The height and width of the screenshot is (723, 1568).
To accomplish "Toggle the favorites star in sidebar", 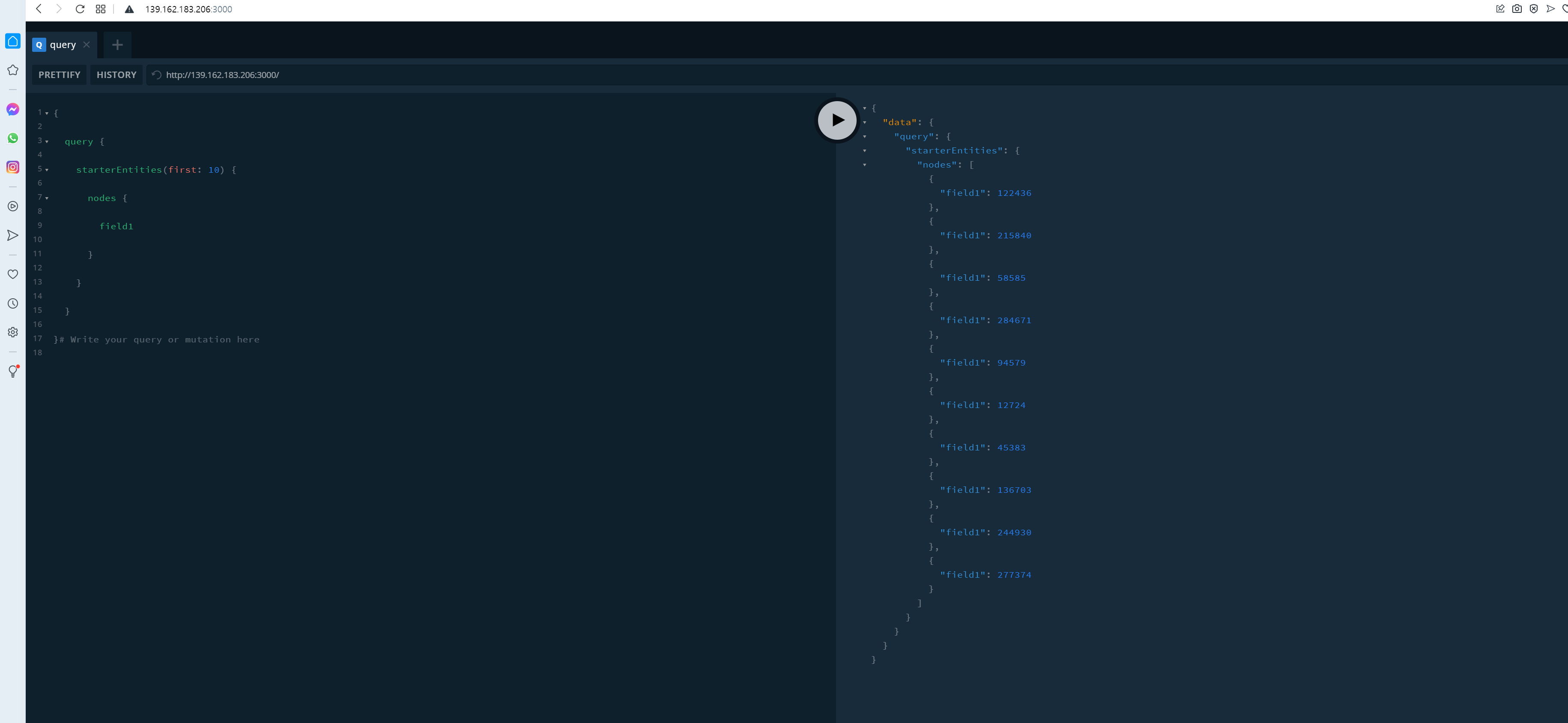I will pyautogui.click(x=13, y=70).
